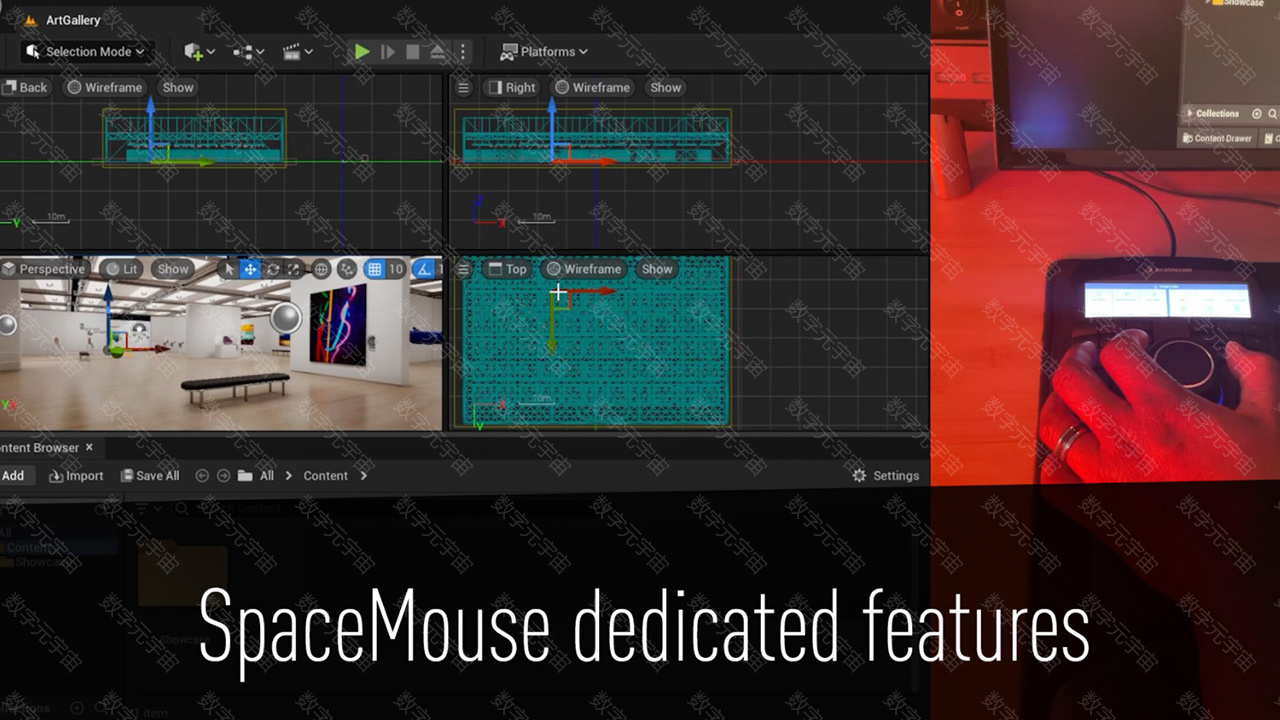Open Content Browser Settings
Viewport: 1280px width, 720px height.
[885, 476]
